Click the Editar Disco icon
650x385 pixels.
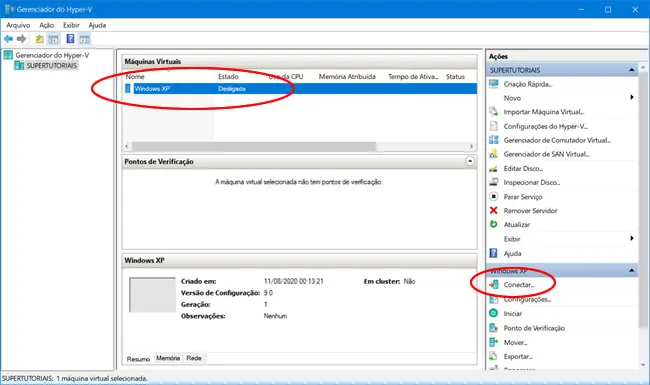coord(494,168)
